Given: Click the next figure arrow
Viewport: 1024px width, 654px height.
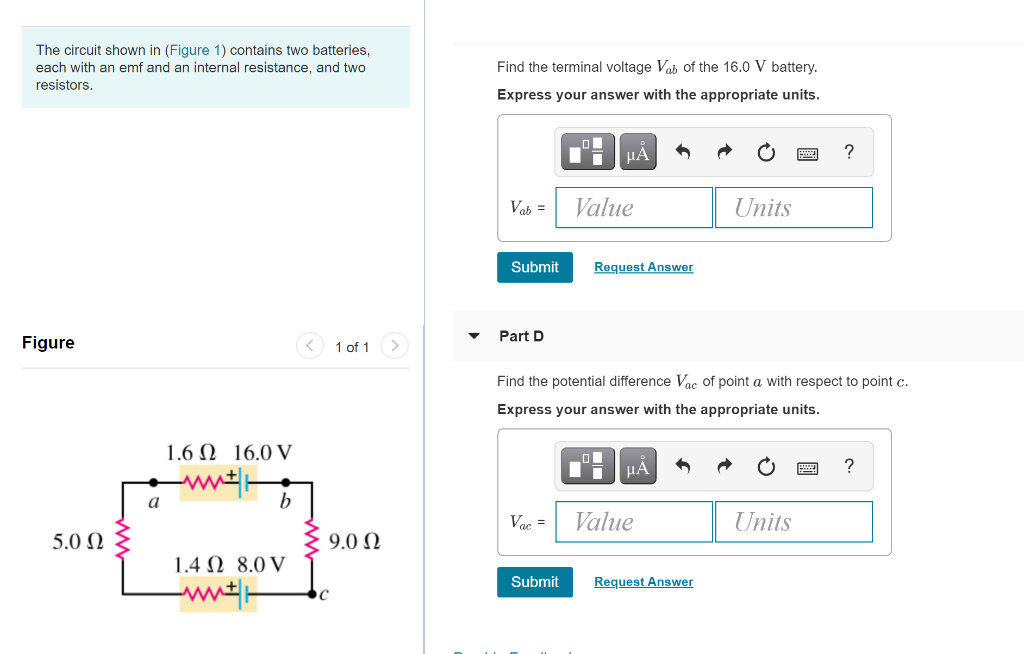Looking at the screenshot, I should click(394, 345).
